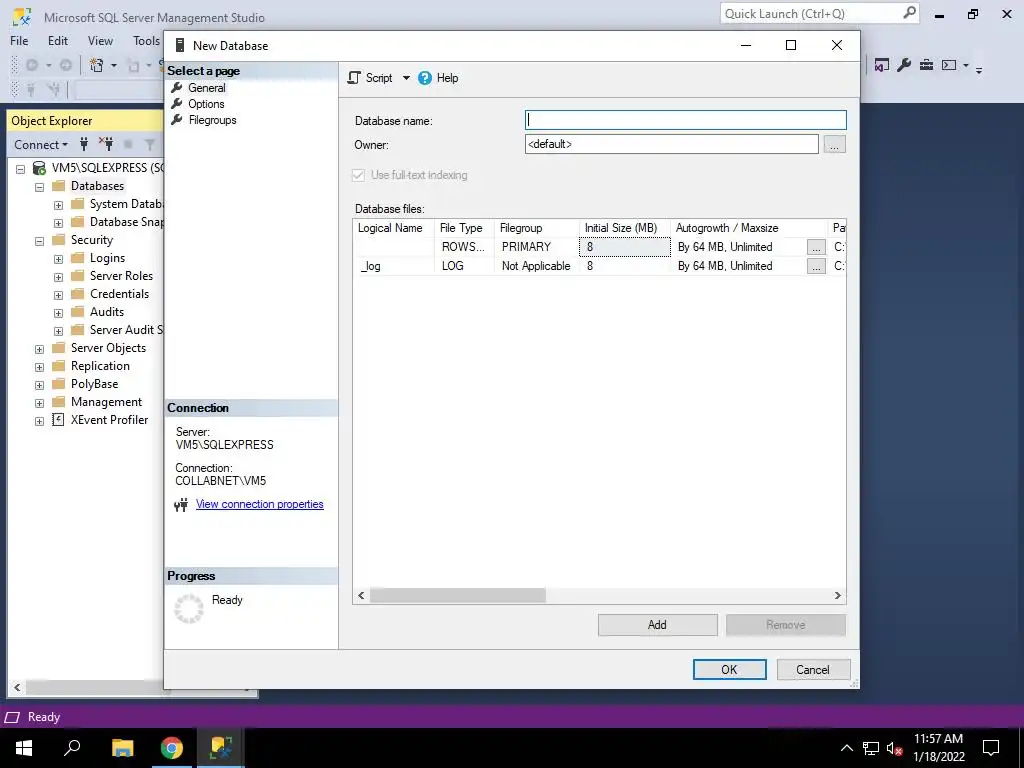This screenshot has width=1024, height=768.
Task: Click owner browse ellipsis button
Action: [x=834, y=144]
